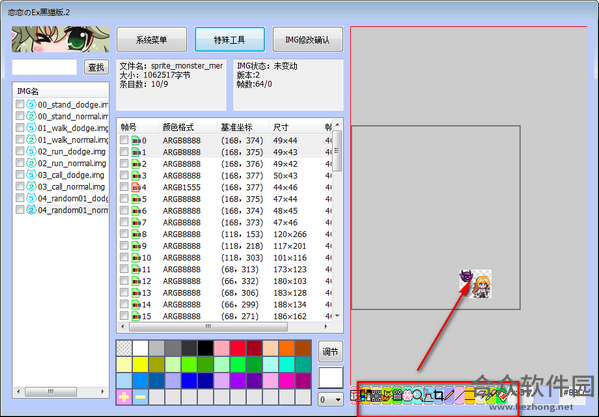Check the box for frame 4
The height and width of the screenshot is (417, 599).
tap(124, 187)
